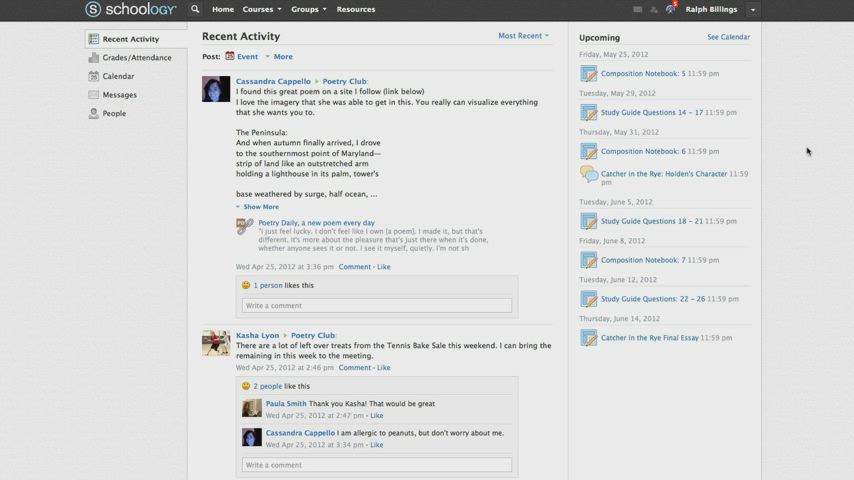Open the Courses dropdown menu
The height and width of the screenshot is (480, 854).
261,9
